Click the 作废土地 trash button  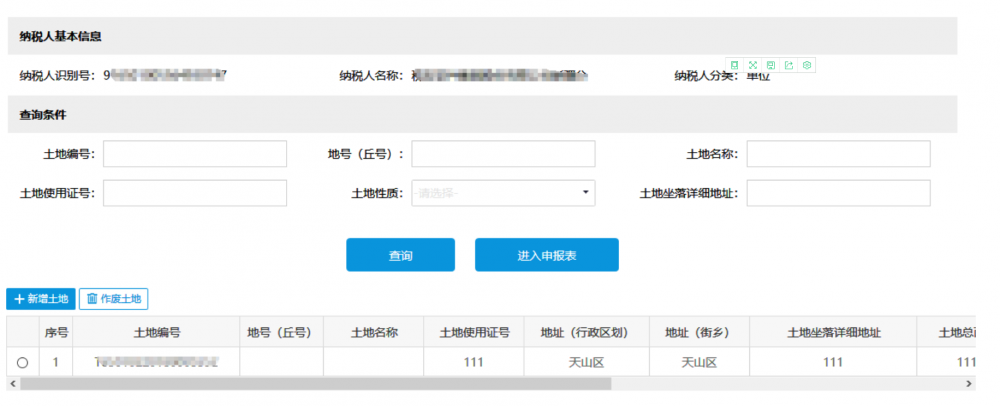114,299
